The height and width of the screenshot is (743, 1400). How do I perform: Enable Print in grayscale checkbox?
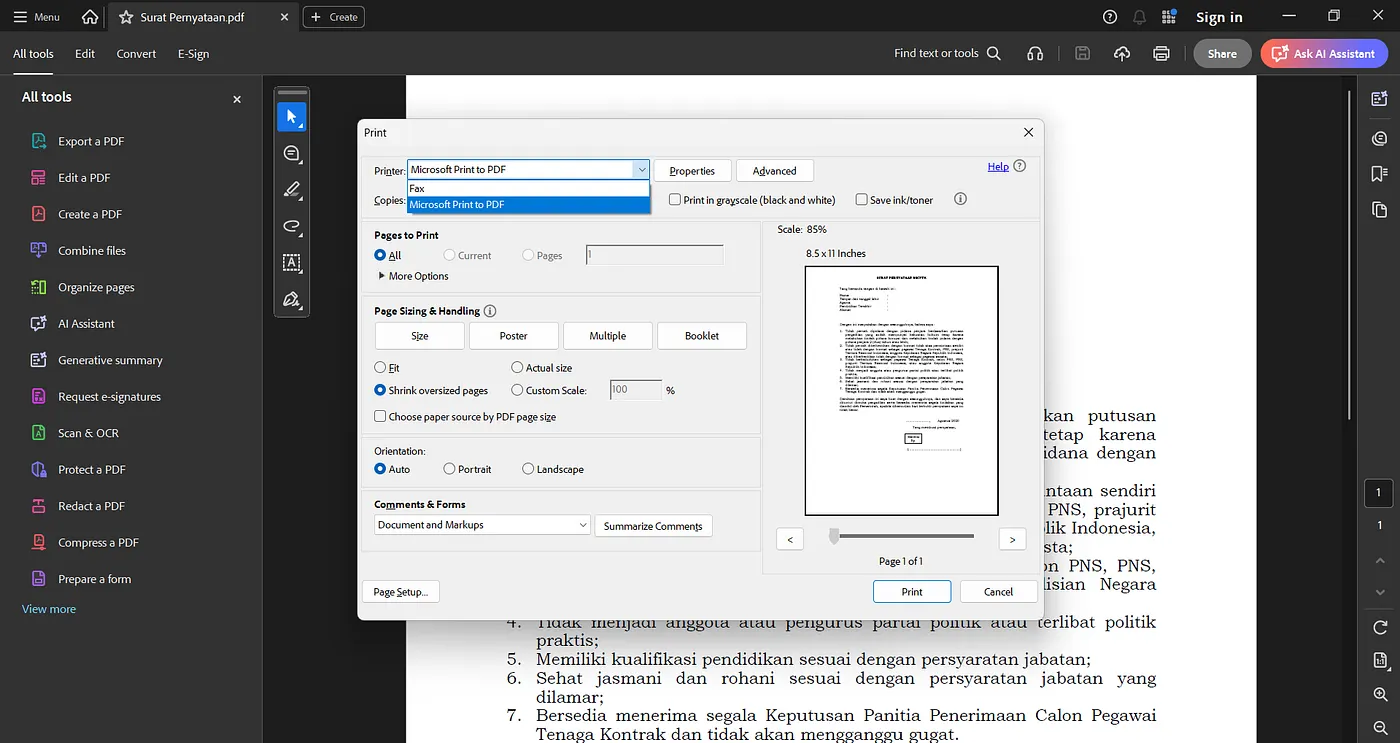point(675,200)
